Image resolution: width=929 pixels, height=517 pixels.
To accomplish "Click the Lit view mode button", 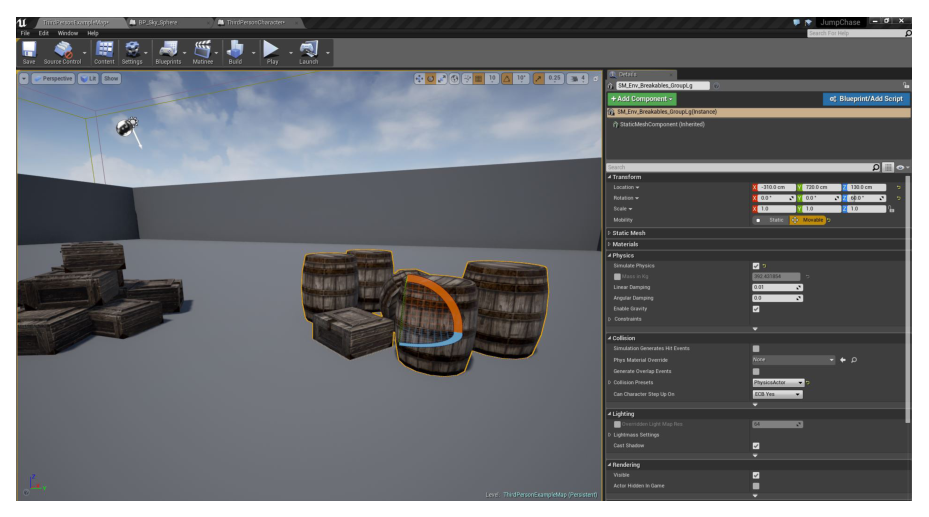I will (x=88, y=78).
